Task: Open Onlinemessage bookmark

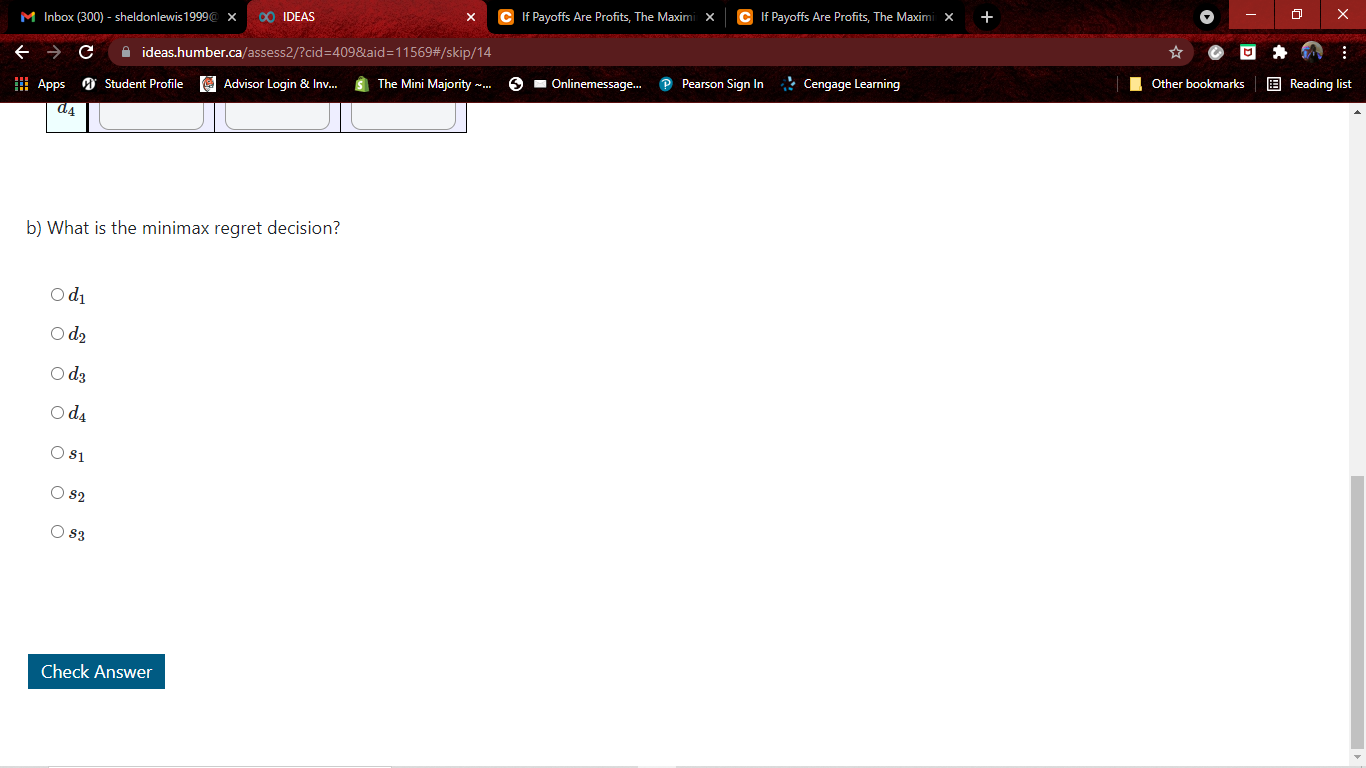Action: pos(587,84)
